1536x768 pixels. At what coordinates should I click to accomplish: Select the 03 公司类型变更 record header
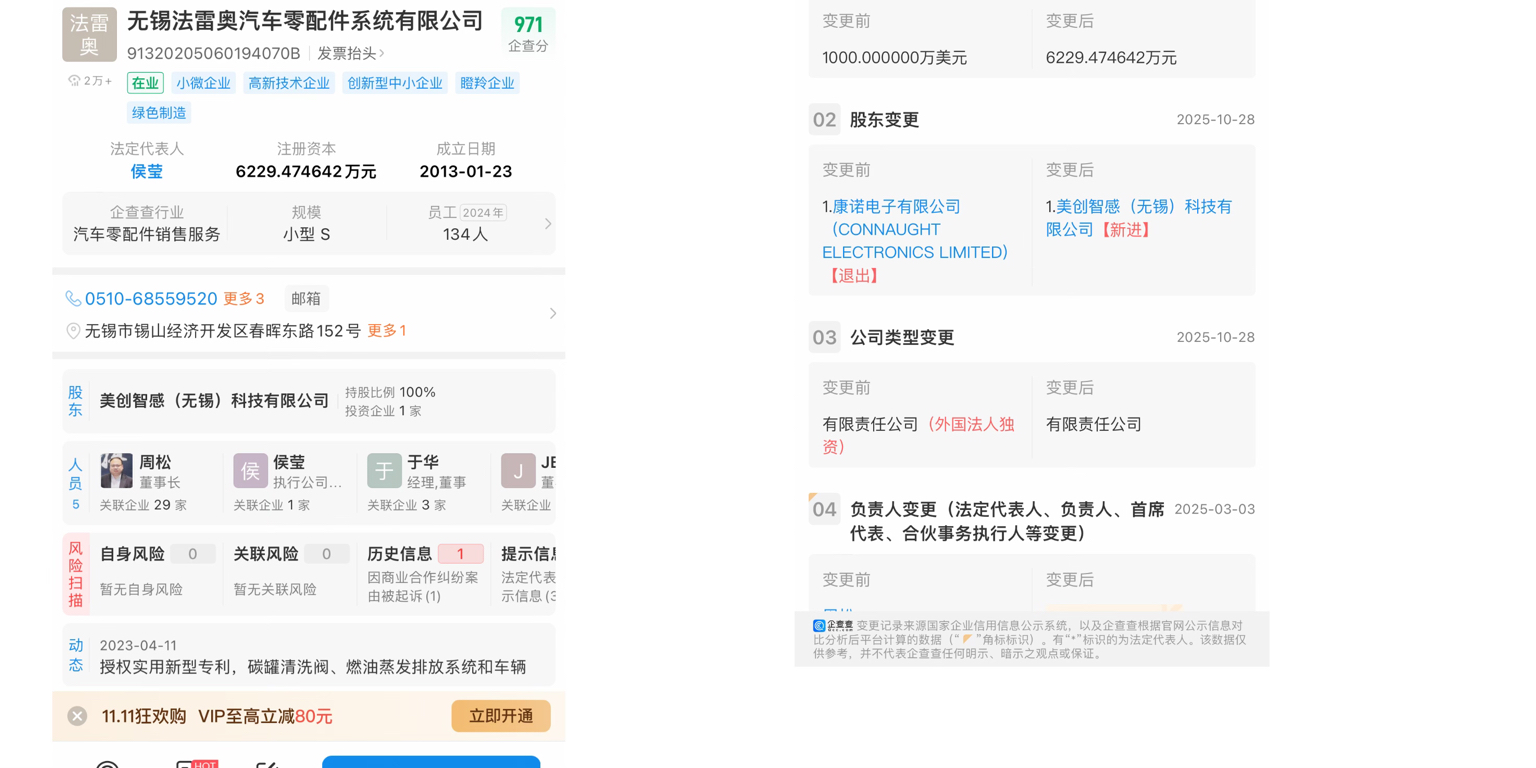[1031, 338]
